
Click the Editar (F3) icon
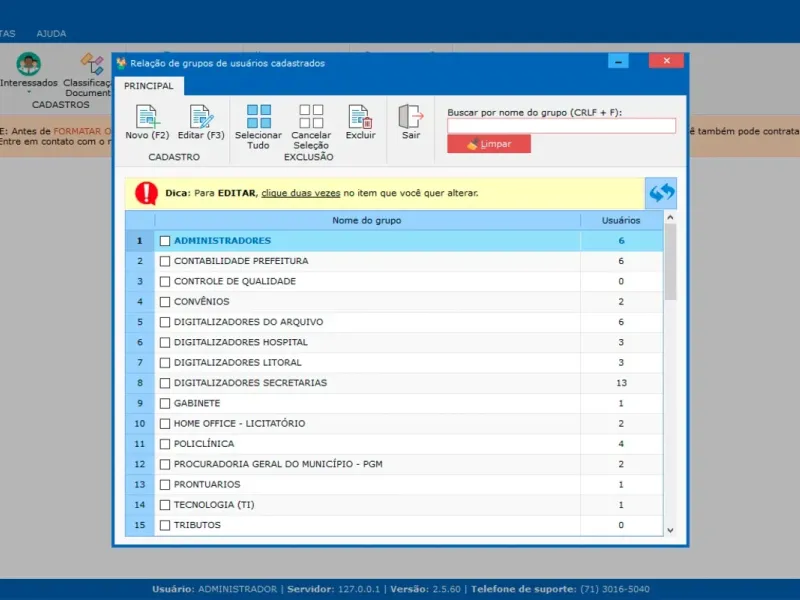201,117
